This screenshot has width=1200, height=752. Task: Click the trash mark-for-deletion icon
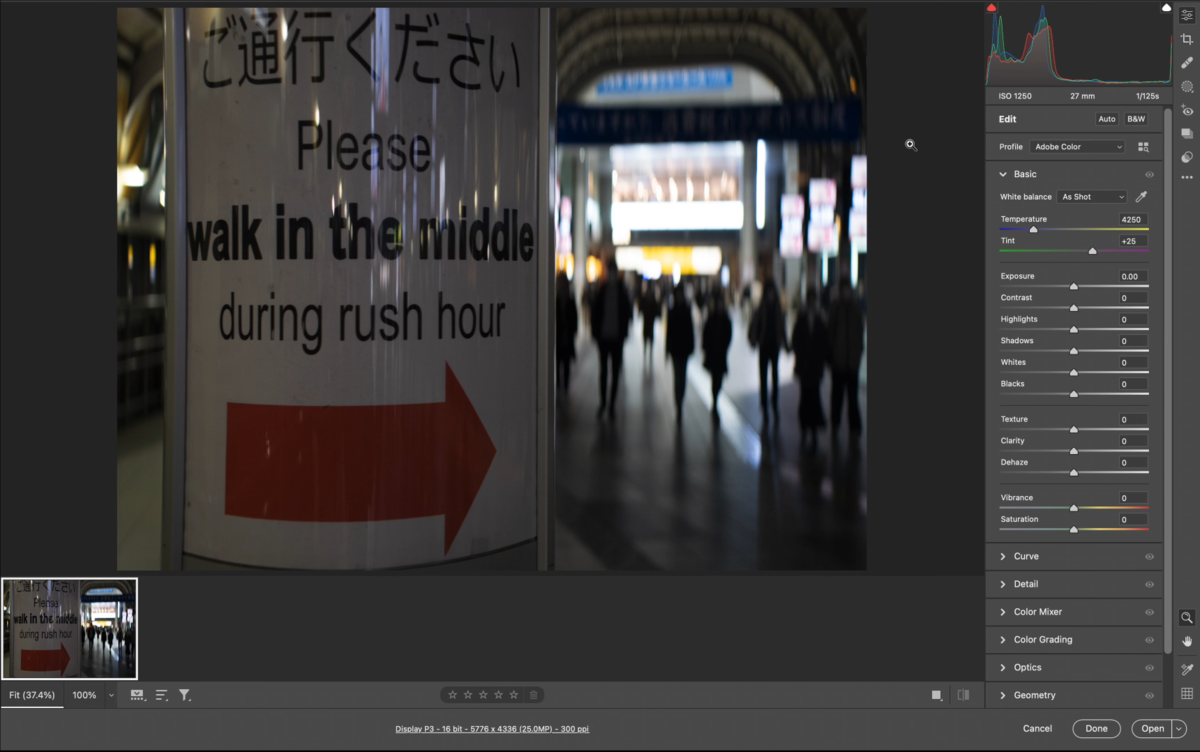pos(534,695)
